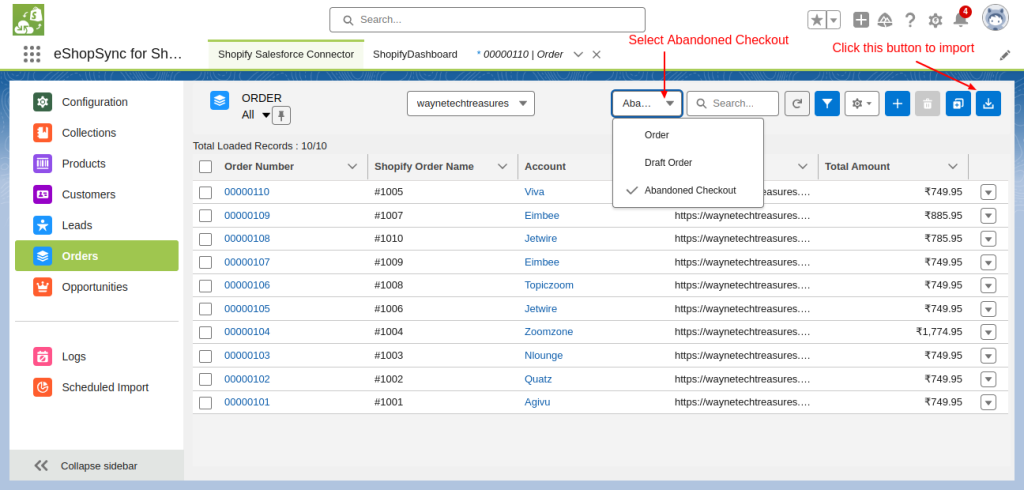Expand the ORDER All list view arrow
This screenshot has width=1024, height=490.
266,116
